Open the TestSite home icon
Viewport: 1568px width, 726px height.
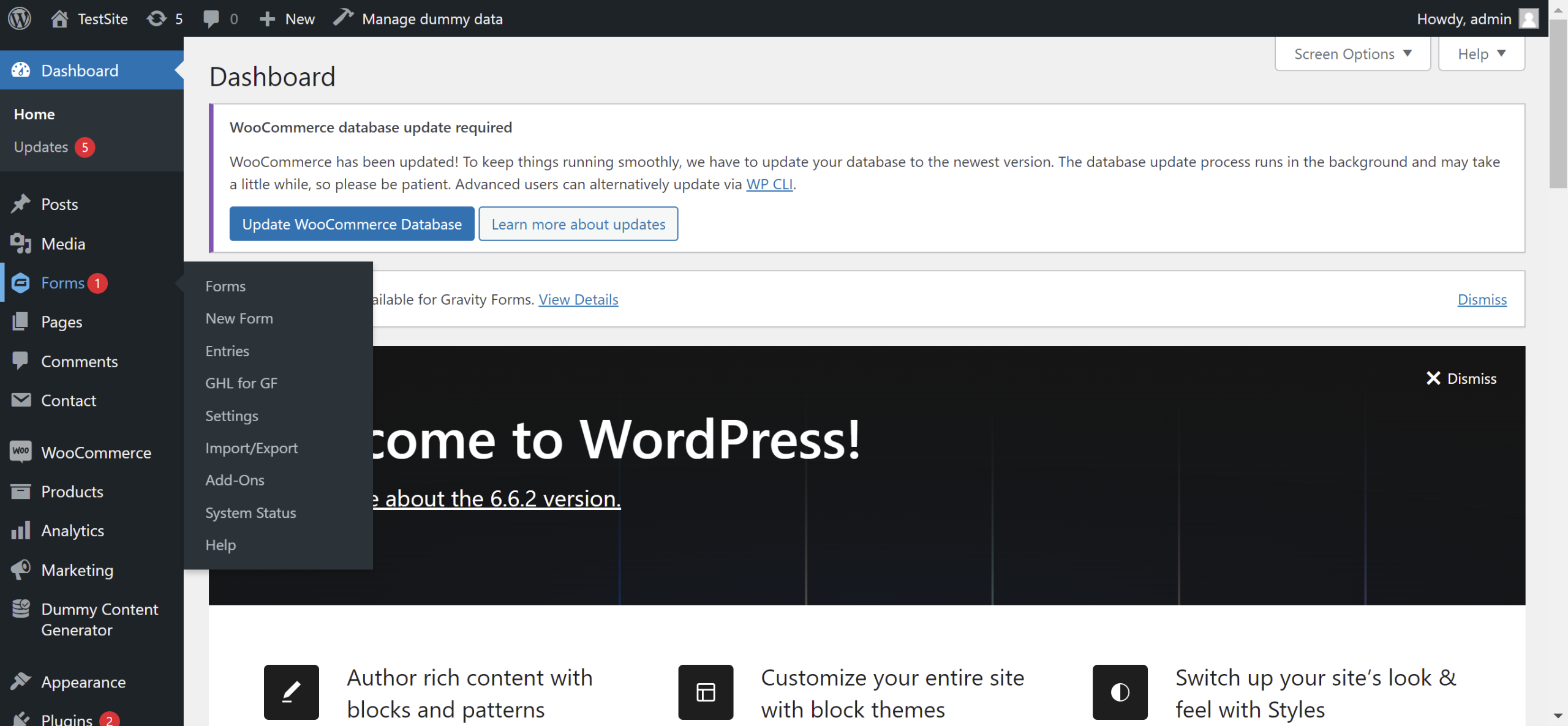[59, 18]
